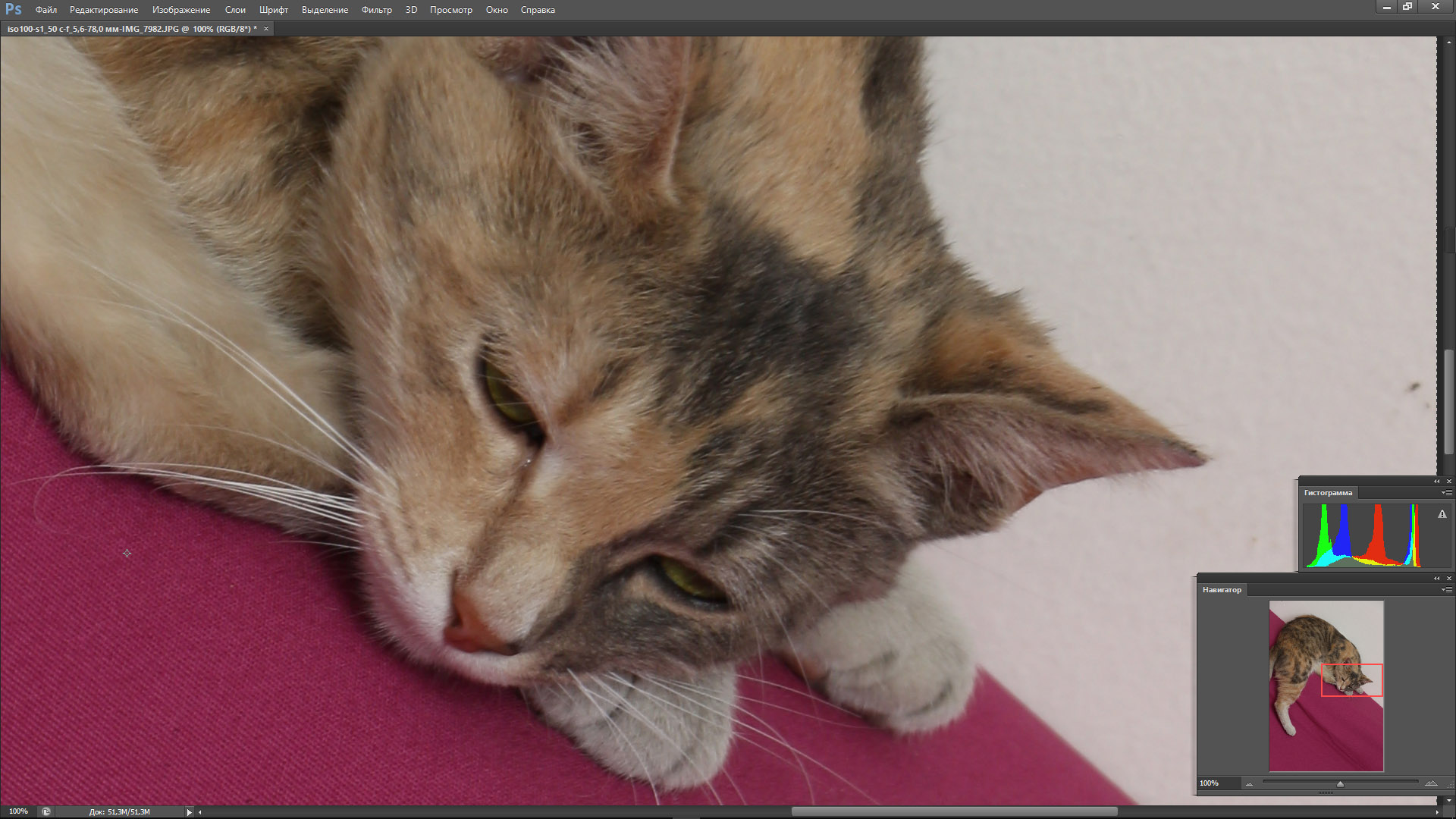This screenshot has height=819, width=1456.
Task: Click the histogram cache warning triangle
Action: click(x=1442, y=514)
